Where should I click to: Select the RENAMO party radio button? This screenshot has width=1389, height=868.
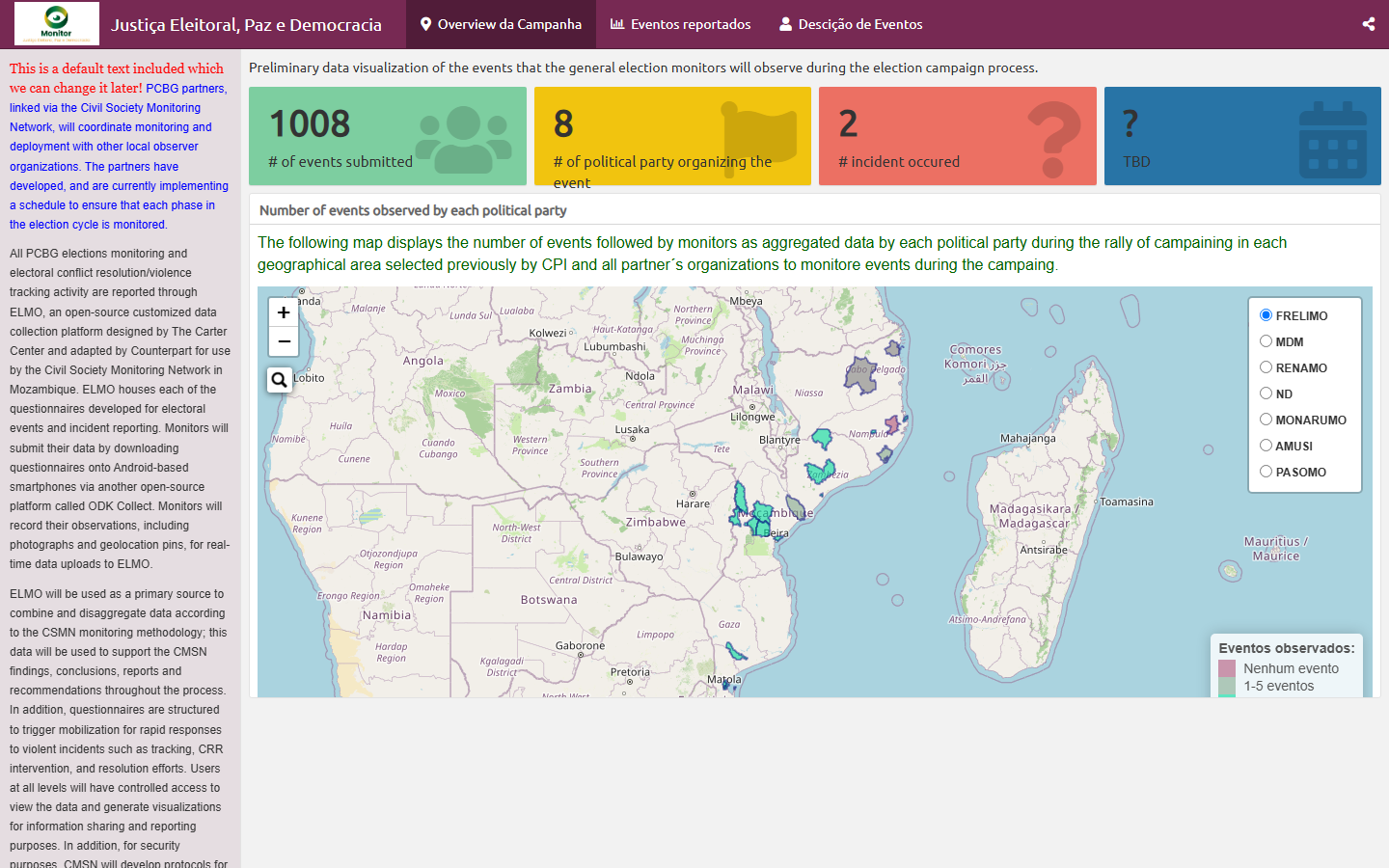[1266, 367]
